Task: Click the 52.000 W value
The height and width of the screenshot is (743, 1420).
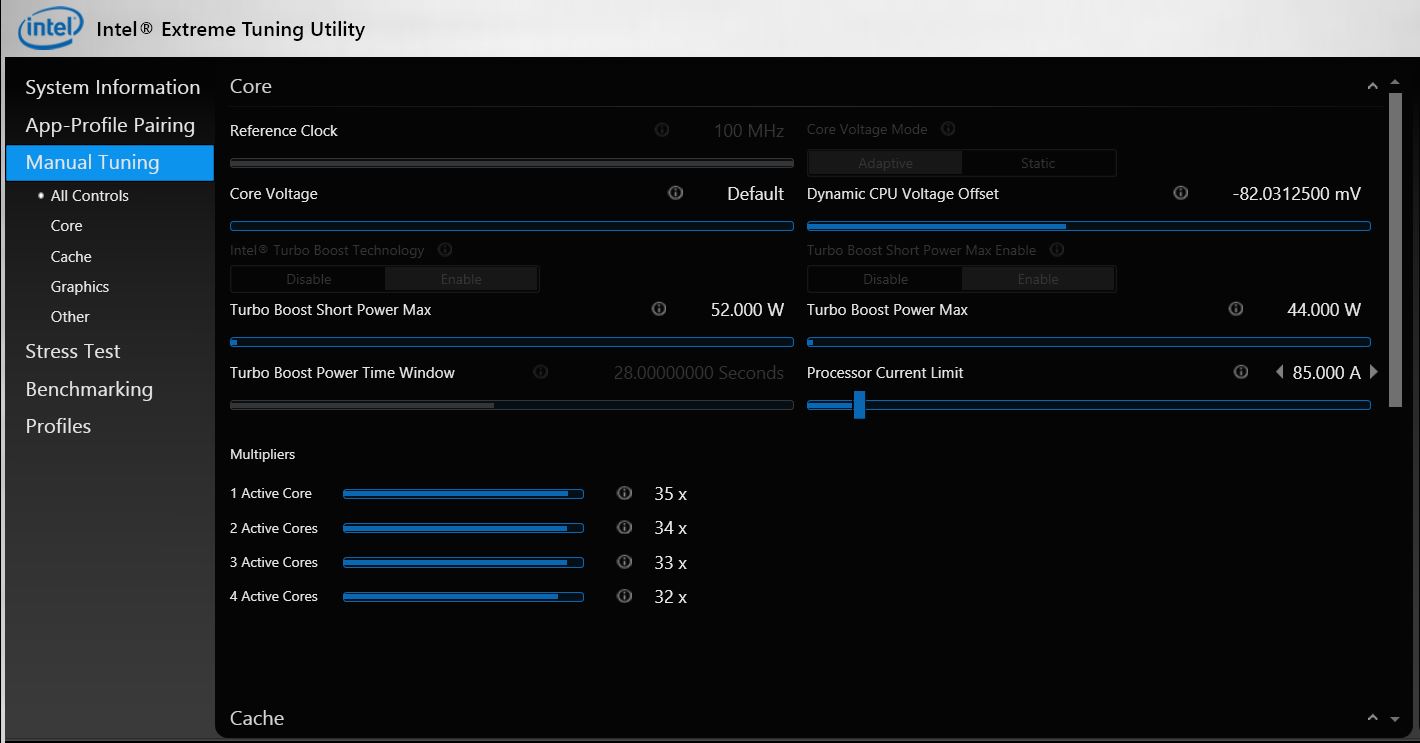Action: 747,310
